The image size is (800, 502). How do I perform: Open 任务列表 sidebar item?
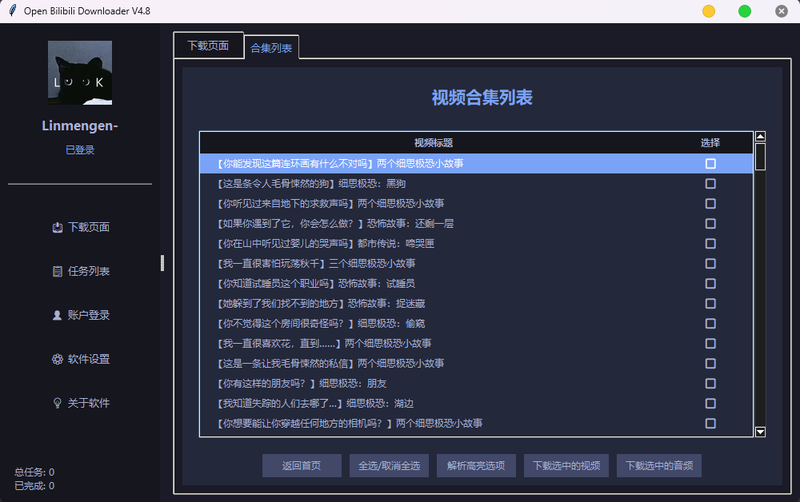pyautogui.click(x=81, y=271)
